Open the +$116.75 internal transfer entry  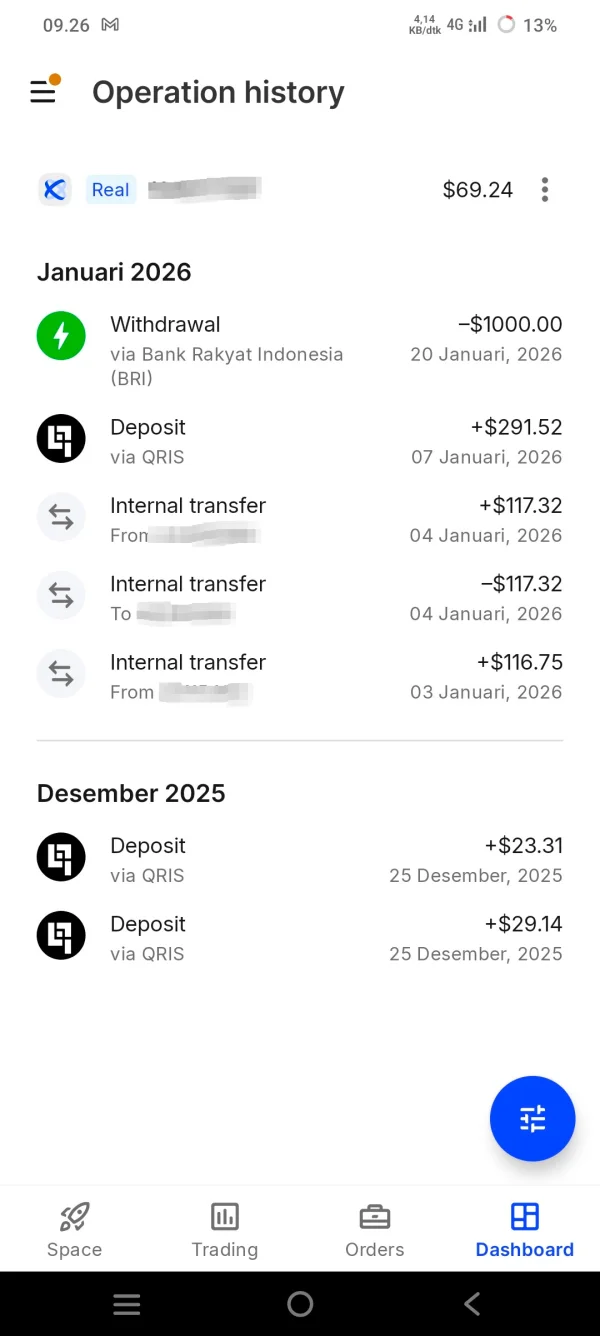(300, 675)
